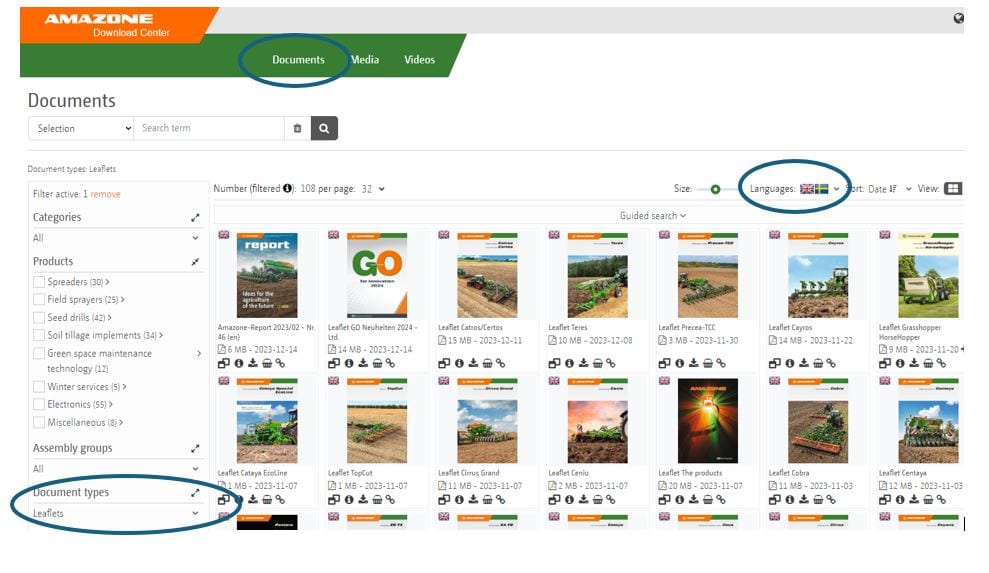Download the Leaflet Teres document
989x573 pixels.
point(583,364)
